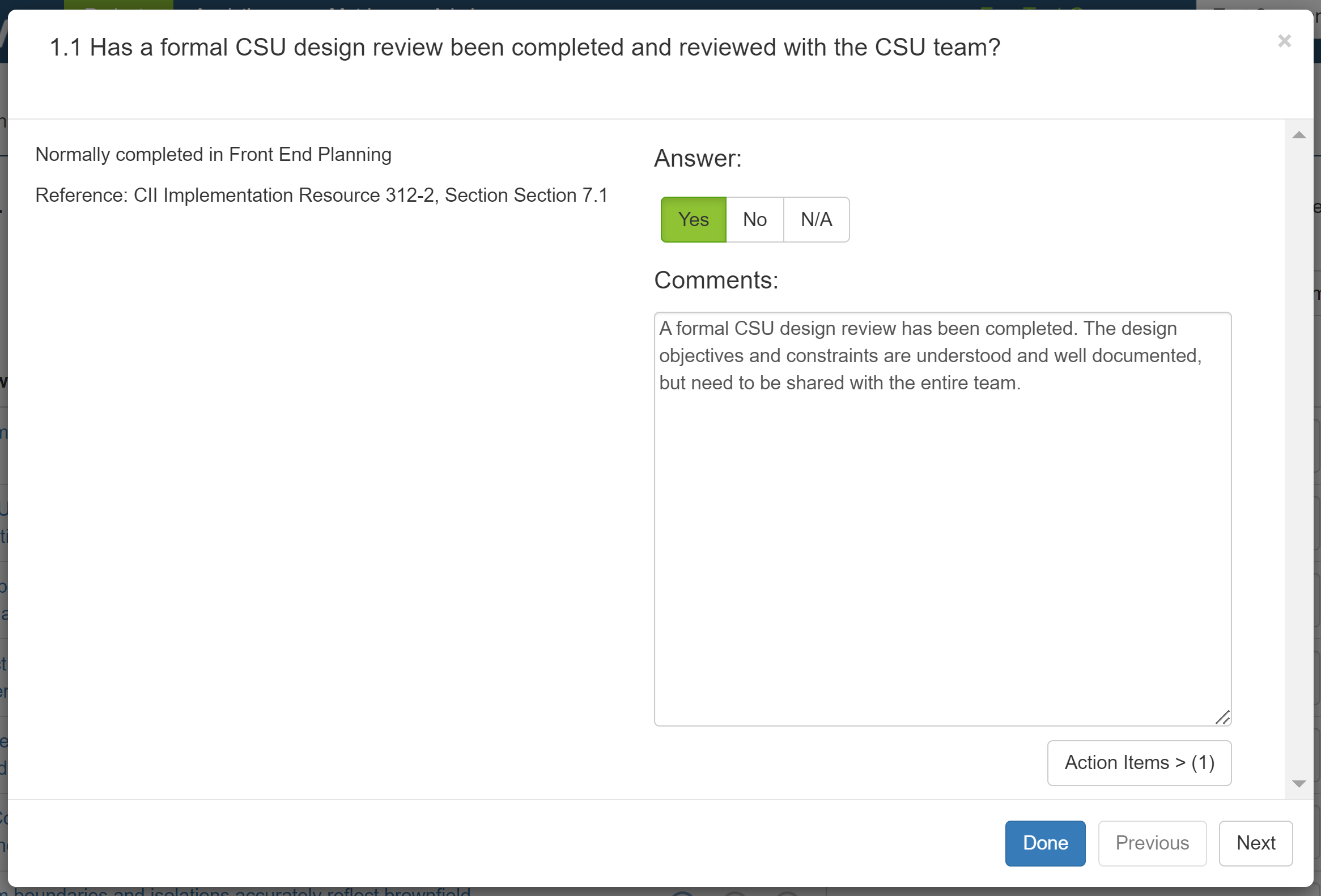Click the scrollbar up arrow
This screenshot has height=896, width=1321.
[x=1298, y=135]
